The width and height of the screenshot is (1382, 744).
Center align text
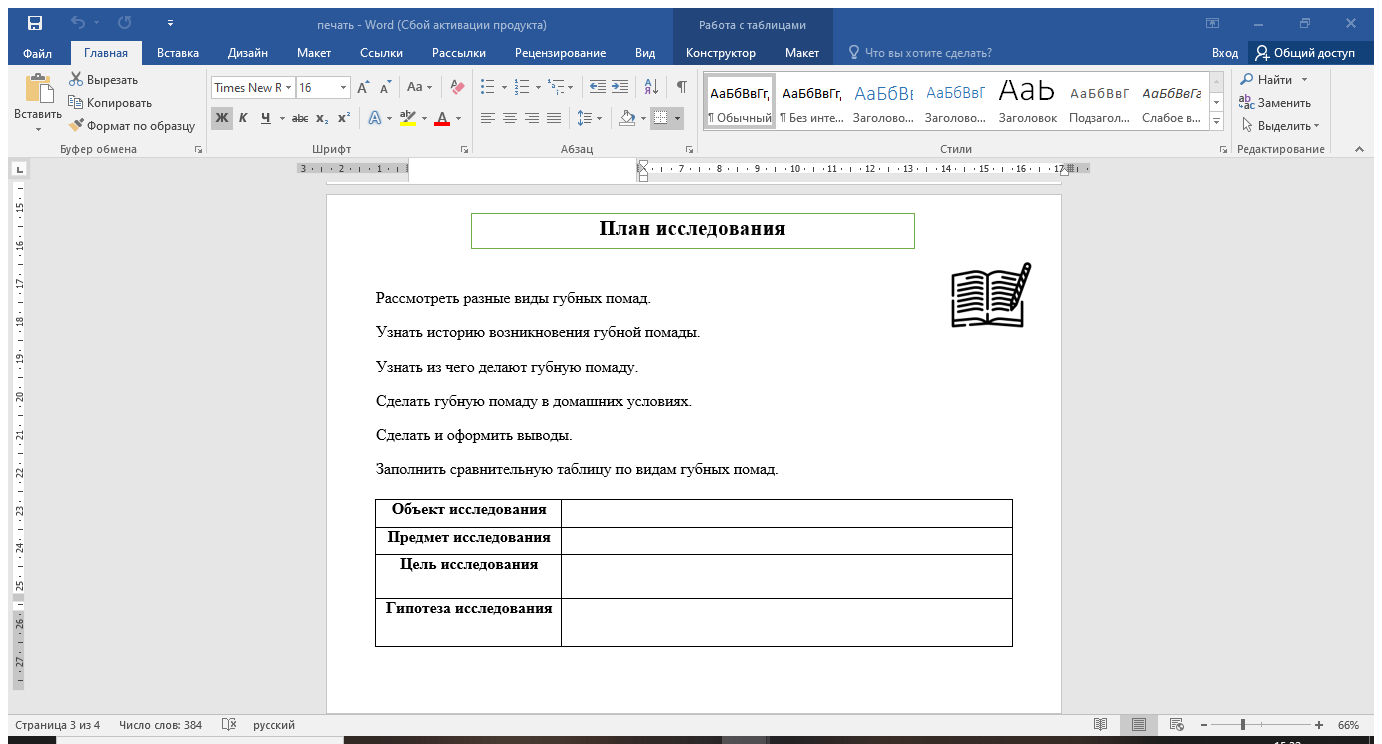click(x=510, y=118)
